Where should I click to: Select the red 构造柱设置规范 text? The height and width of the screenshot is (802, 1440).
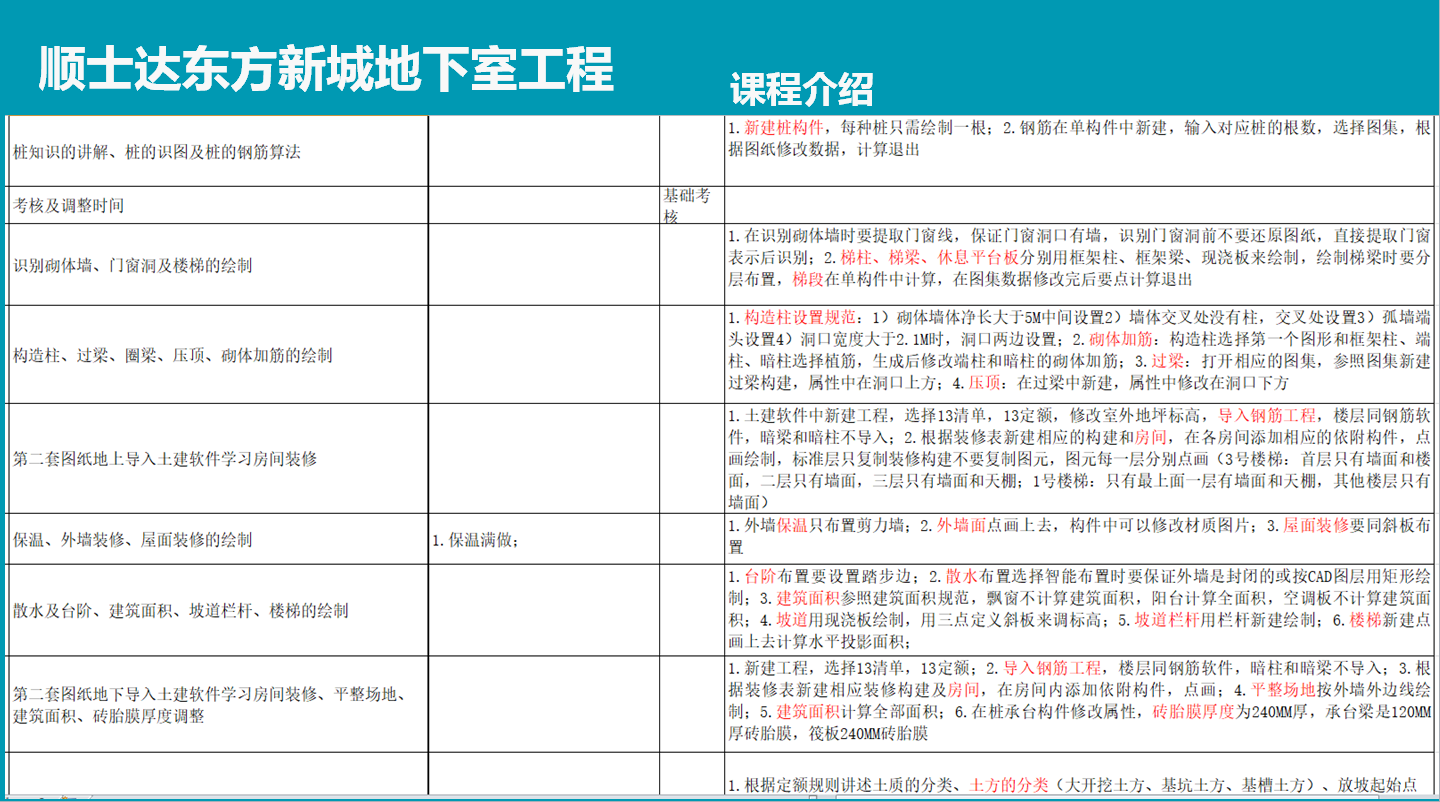point(802,317)
